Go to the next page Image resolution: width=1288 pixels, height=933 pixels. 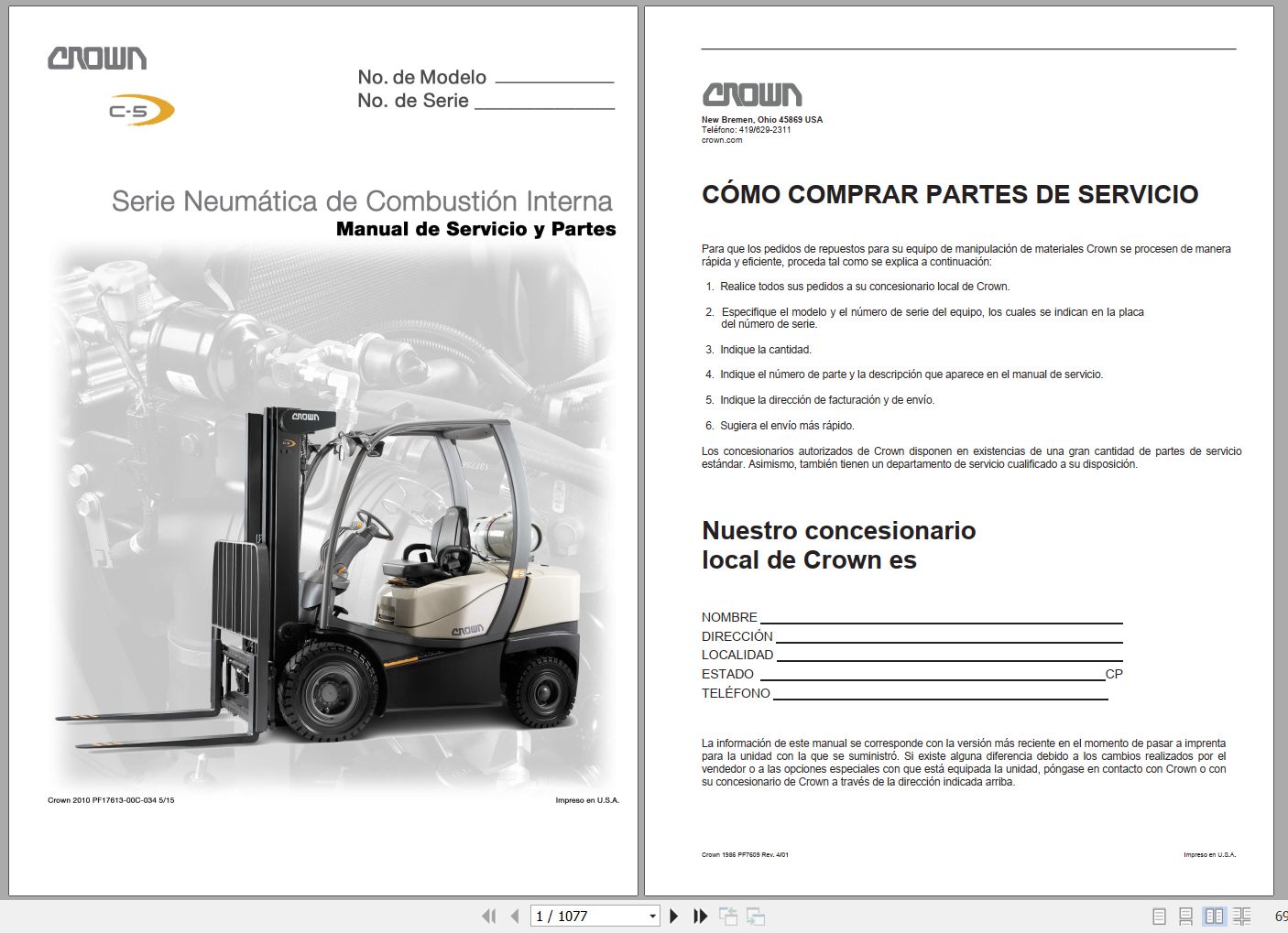(674, 916)
